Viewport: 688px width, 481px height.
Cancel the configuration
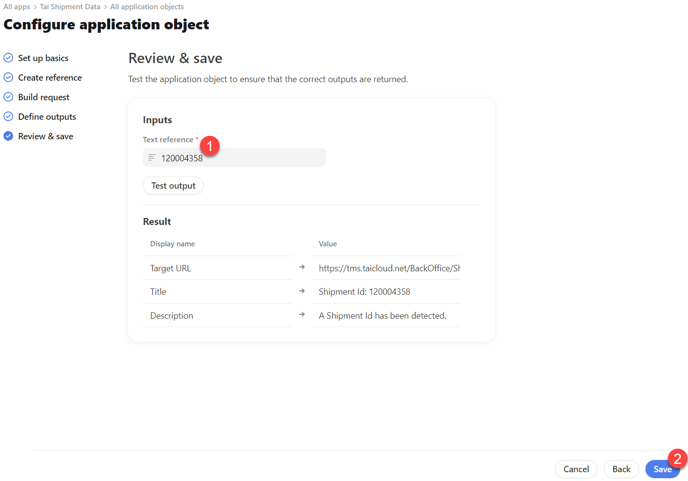(576, 469)
